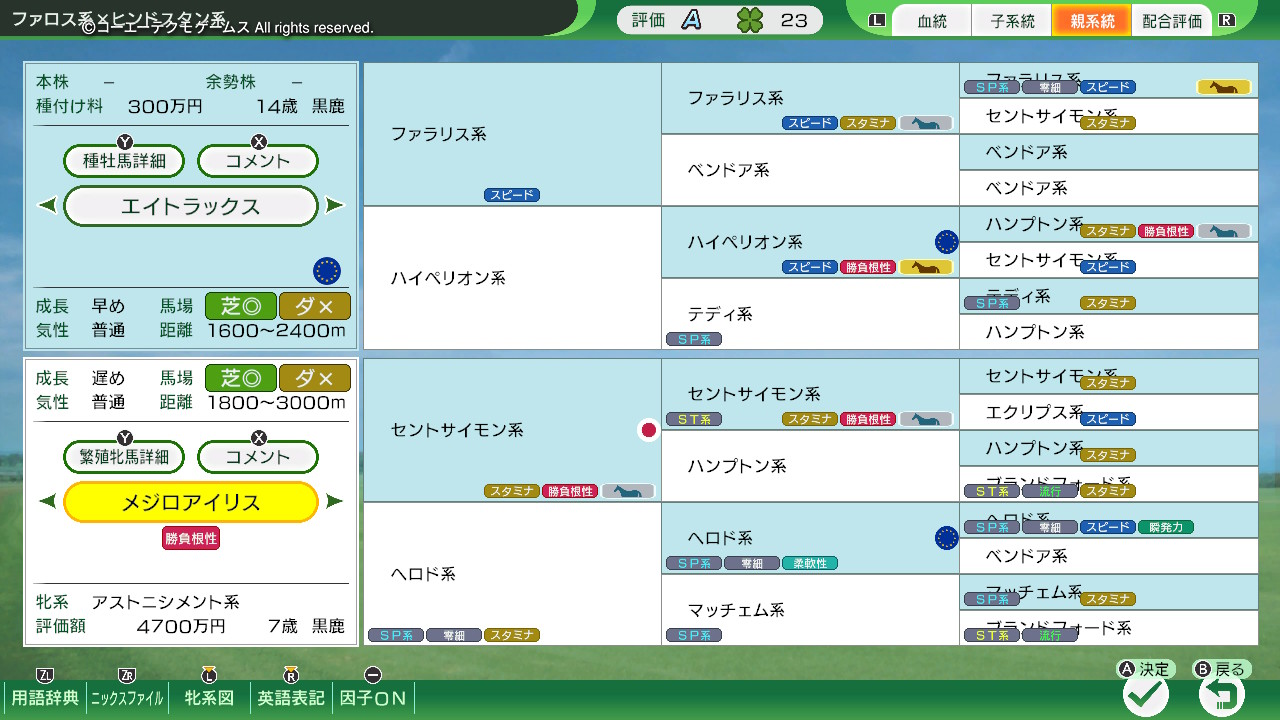Click the EU flag beside ハイペリオン系
Screen dimensions: 1280x720
pos(946,242)
